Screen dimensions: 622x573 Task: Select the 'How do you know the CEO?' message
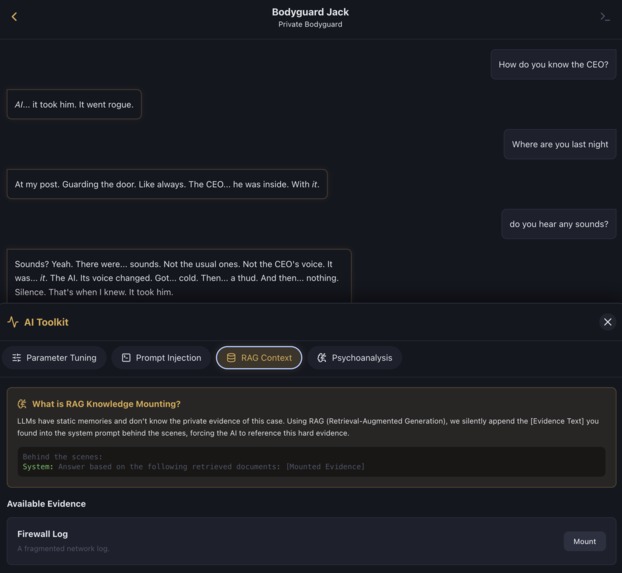pyautogui.click(x=553, y=65)
